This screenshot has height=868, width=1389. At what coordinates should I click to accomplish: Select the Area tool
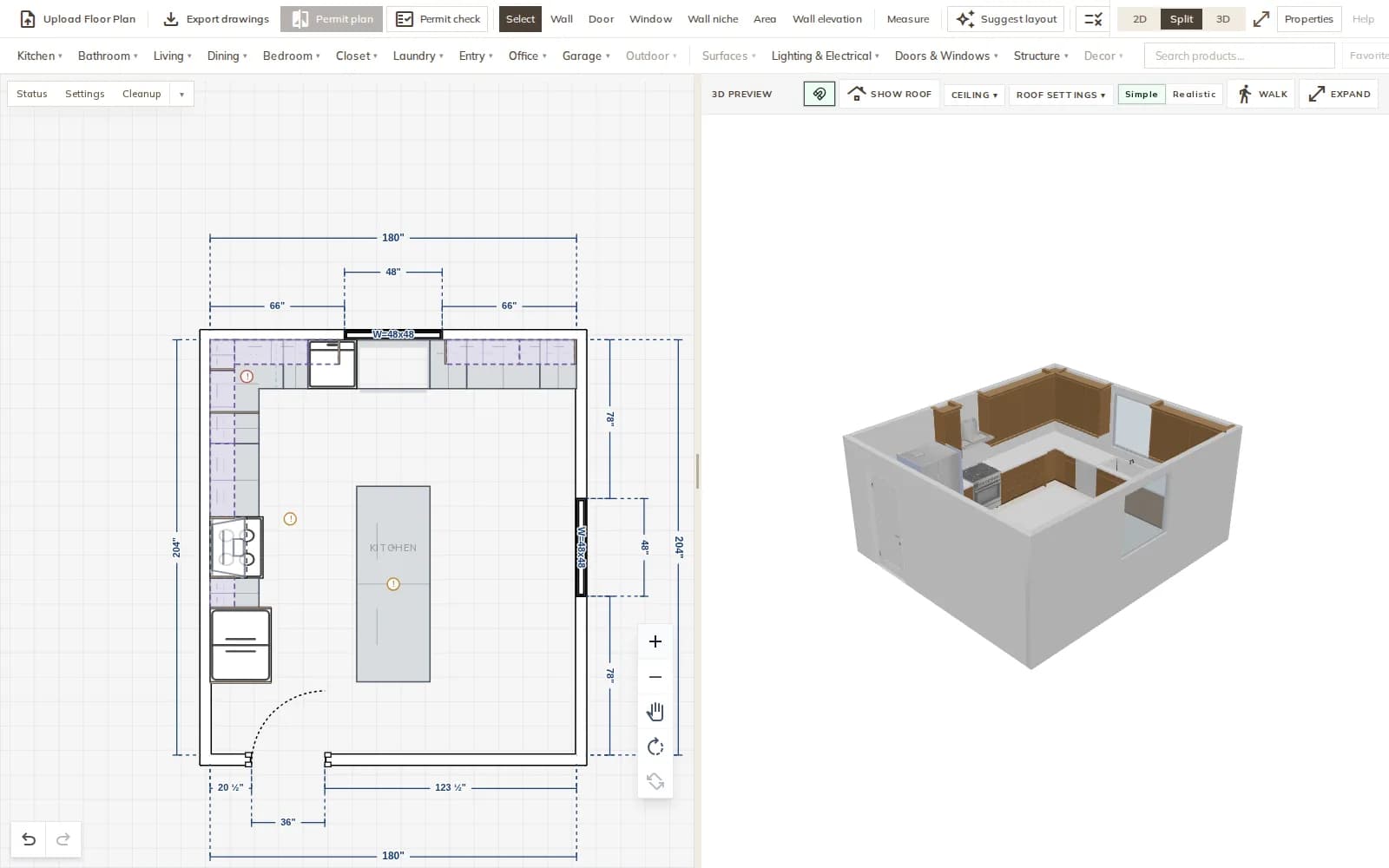[x=765, y=19]
